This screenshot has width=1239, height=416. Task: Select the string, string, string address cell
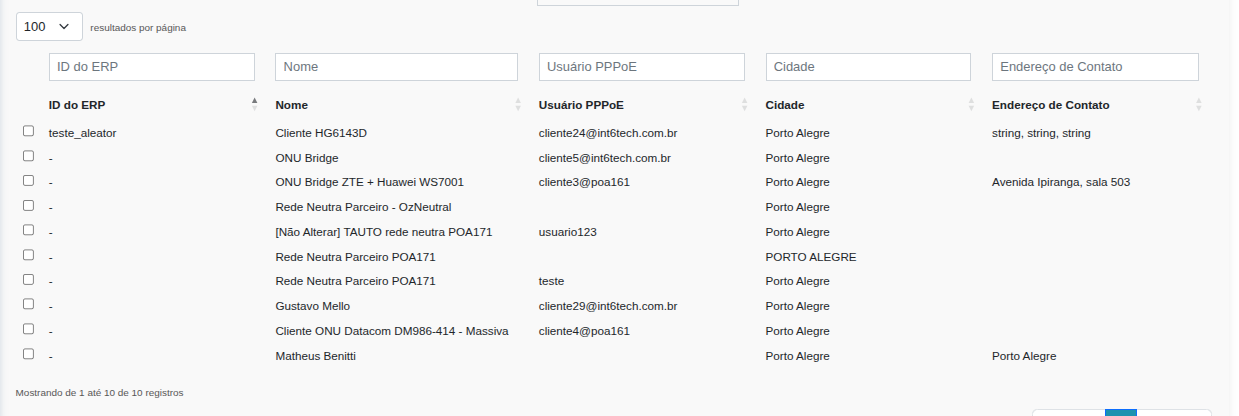pyautogui.click(x=1041, y=133)
